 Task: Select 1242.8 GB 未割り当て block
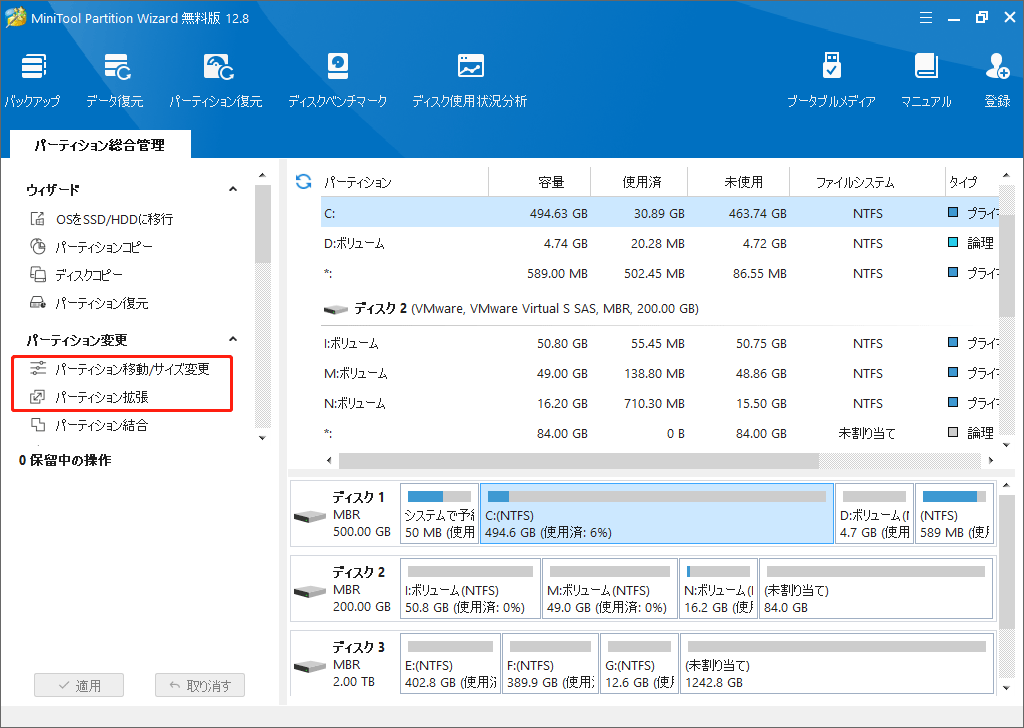(x=837, y=663)
